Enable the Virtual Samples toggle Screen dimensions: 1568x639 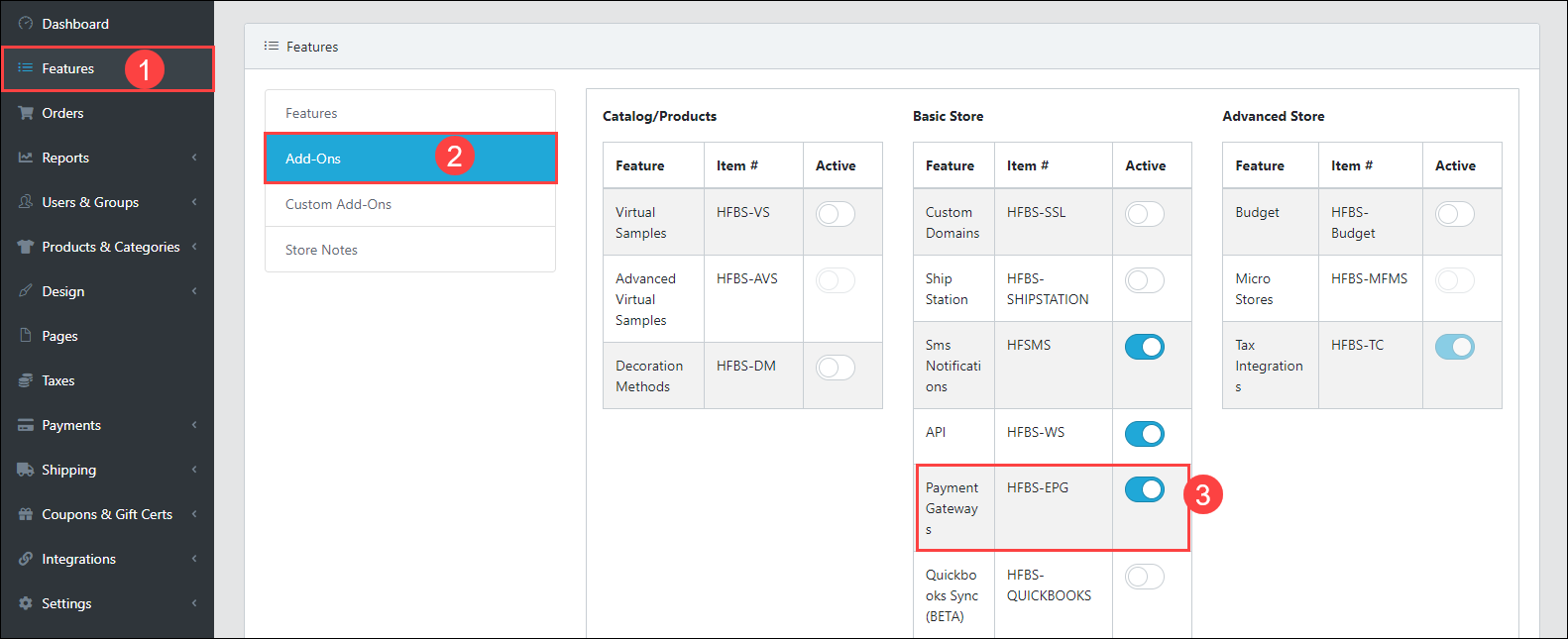click(x=835, y=214)
